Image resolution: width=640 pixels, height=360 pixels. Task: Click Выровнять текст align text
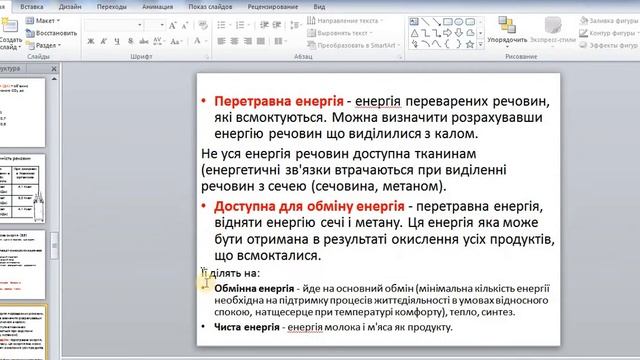(x=340, y=33)
